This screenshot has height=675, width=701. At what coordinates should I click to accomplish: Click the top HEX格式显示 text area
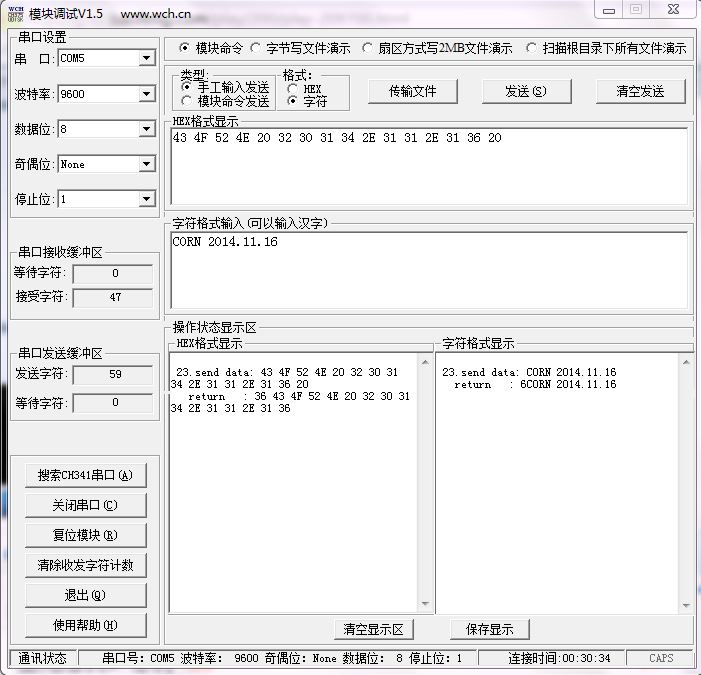pos(429,166)
